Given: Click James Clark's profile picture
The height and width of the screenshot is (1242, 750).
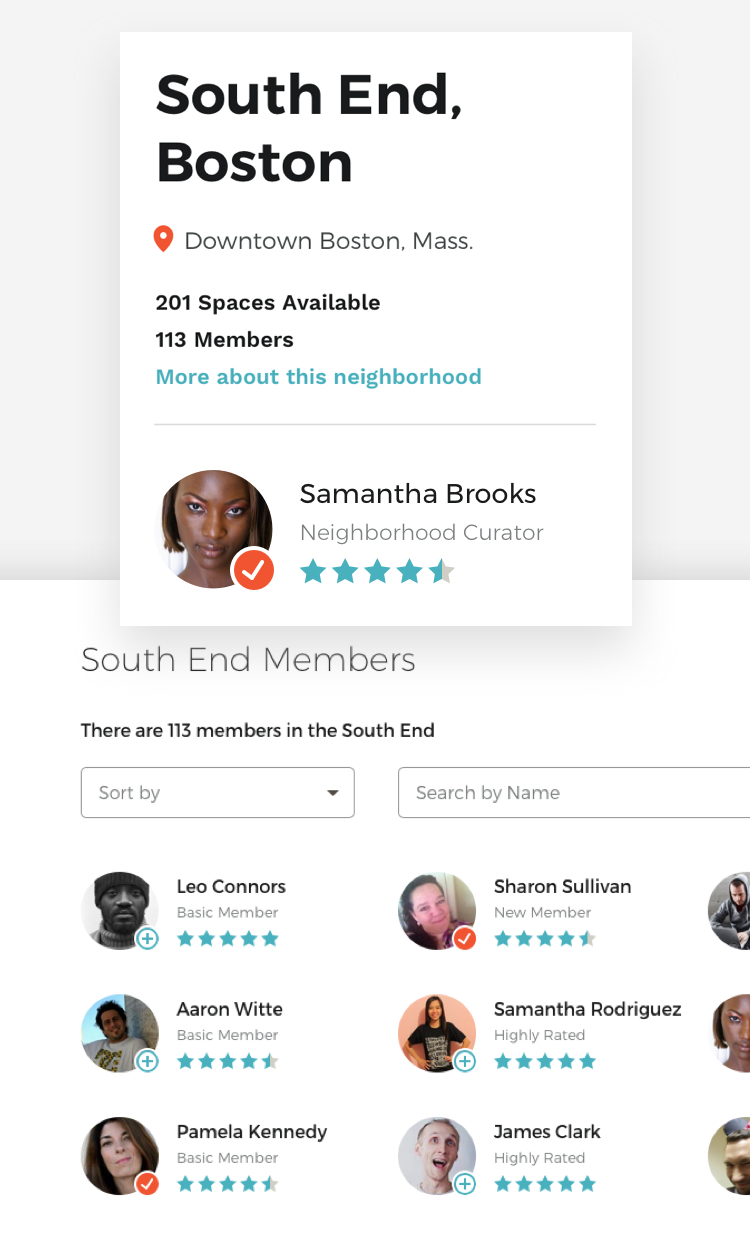Looking at the screenshot, I should point(435,1154).
